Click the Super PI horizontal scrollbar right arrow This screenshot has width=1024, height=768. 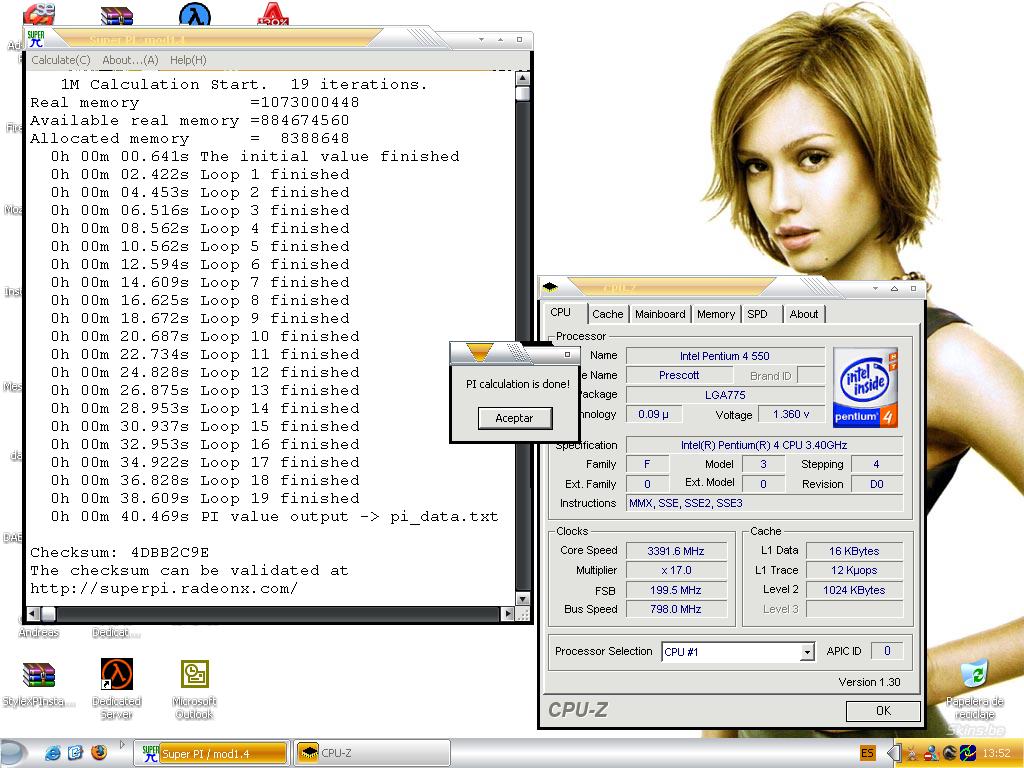(508, 614)
